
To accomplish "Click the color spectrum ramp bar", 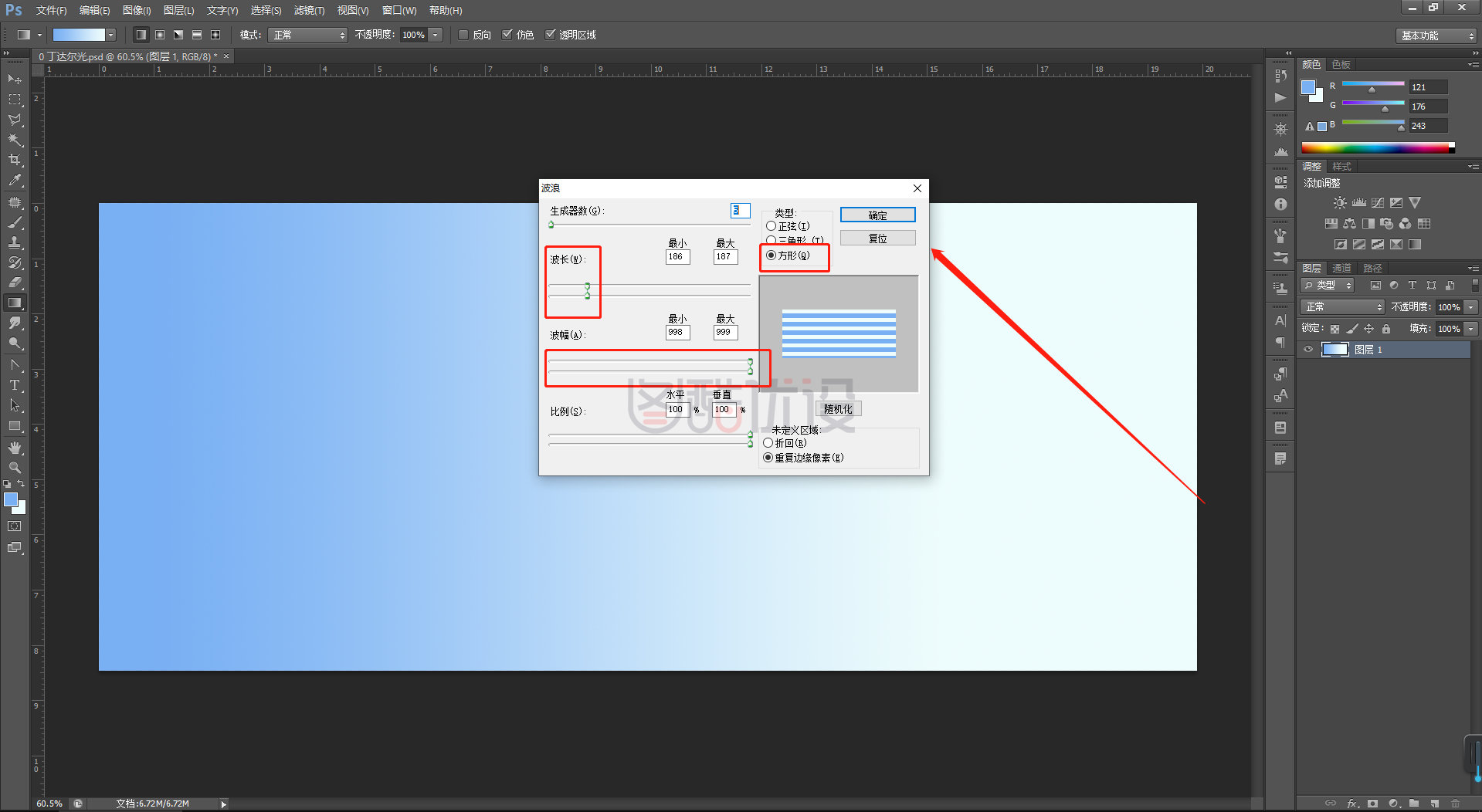I will click(1378, 147).
